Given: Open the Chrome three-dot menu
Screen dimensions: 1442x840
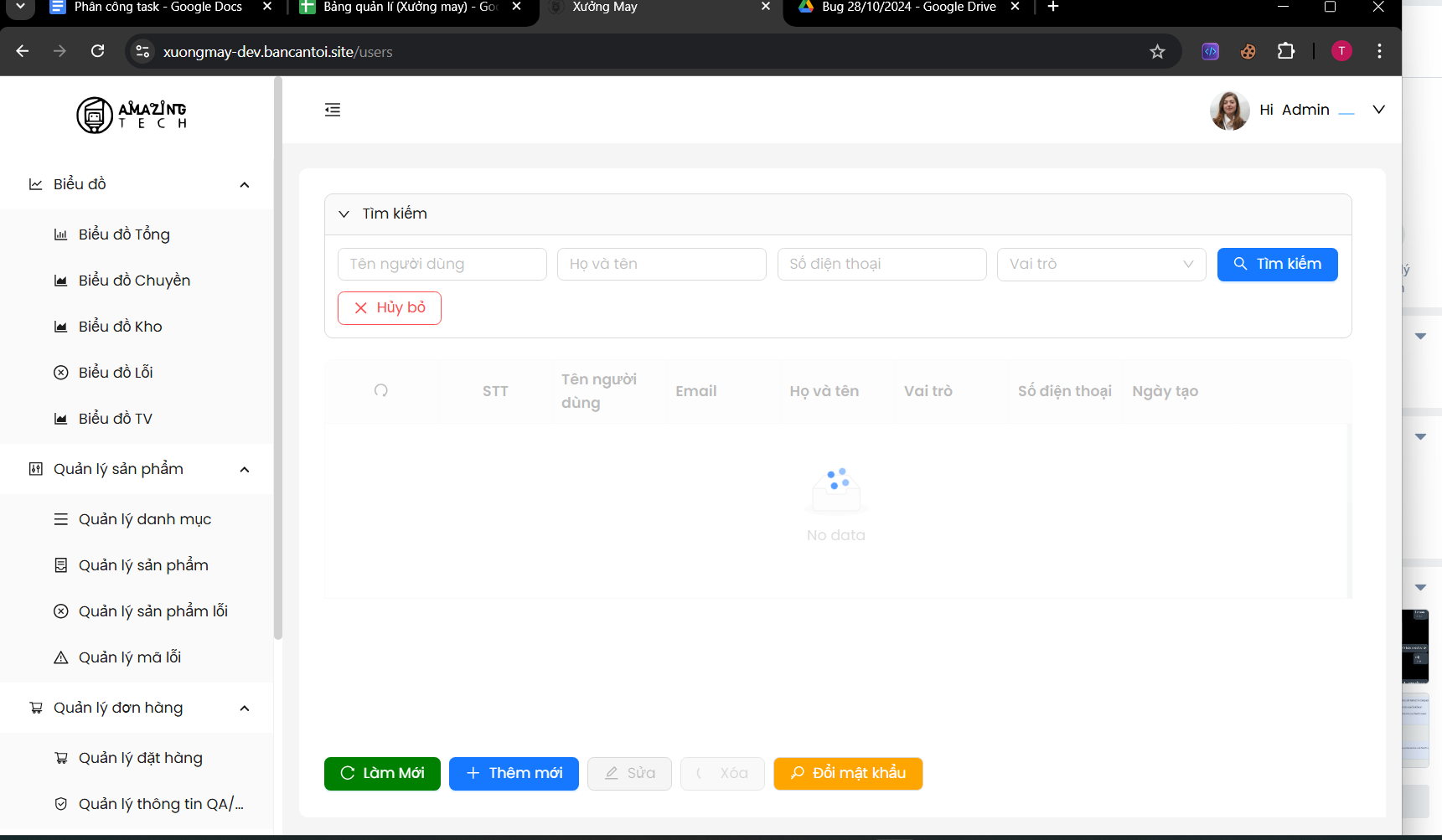Looking at the screenshot, I should [x=1379, y=52].
